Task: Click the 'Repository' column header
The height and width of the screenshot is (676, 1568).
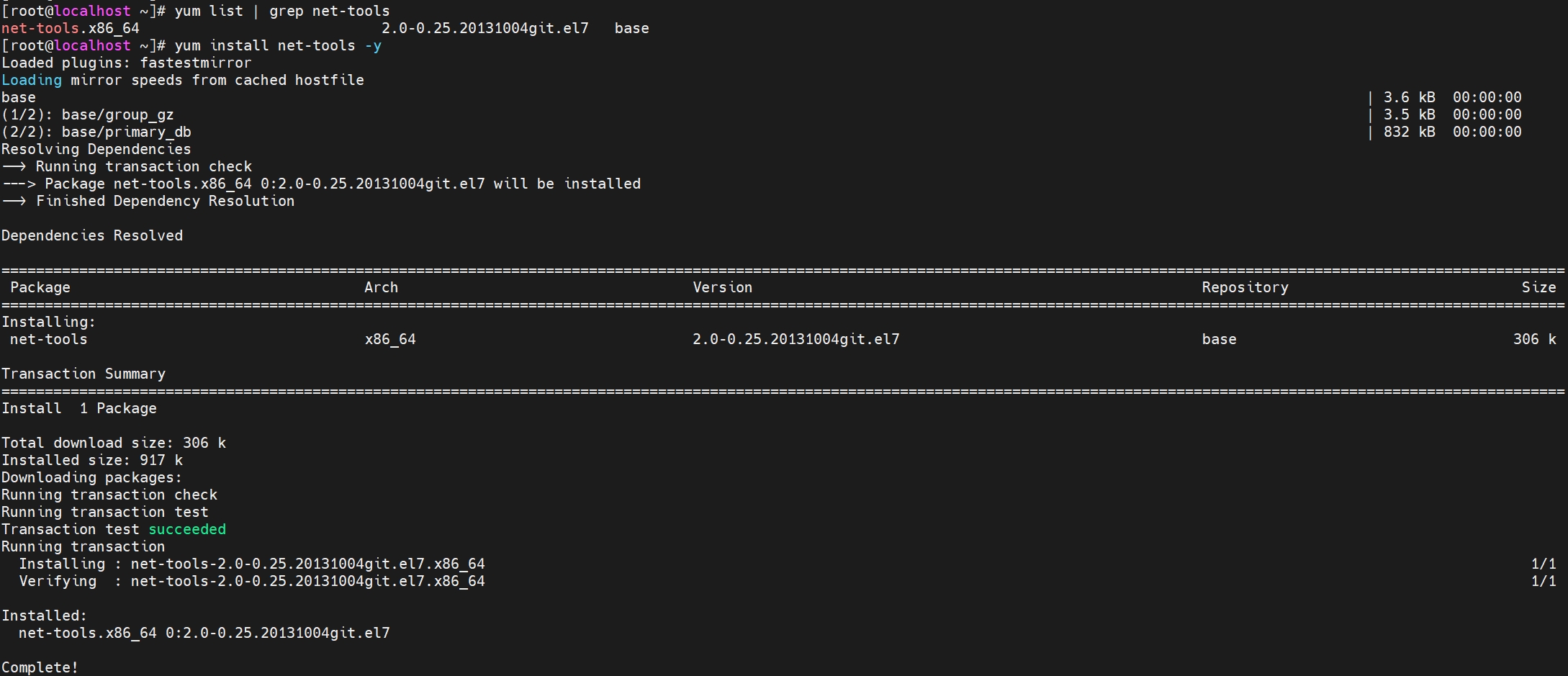Action: coord(1245,287)
